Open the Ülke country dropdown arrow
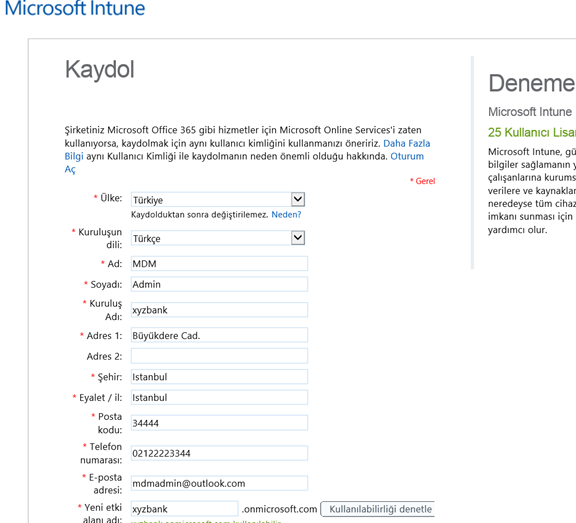The image size is (576, 523). coord(298,199)
